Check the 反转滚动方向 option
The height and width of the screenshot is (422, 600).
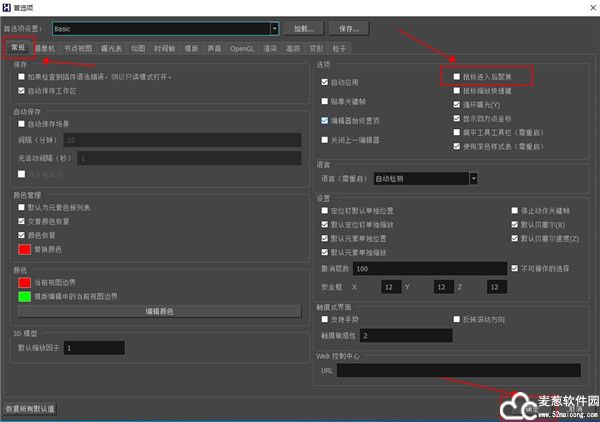(x=456, y=318)
